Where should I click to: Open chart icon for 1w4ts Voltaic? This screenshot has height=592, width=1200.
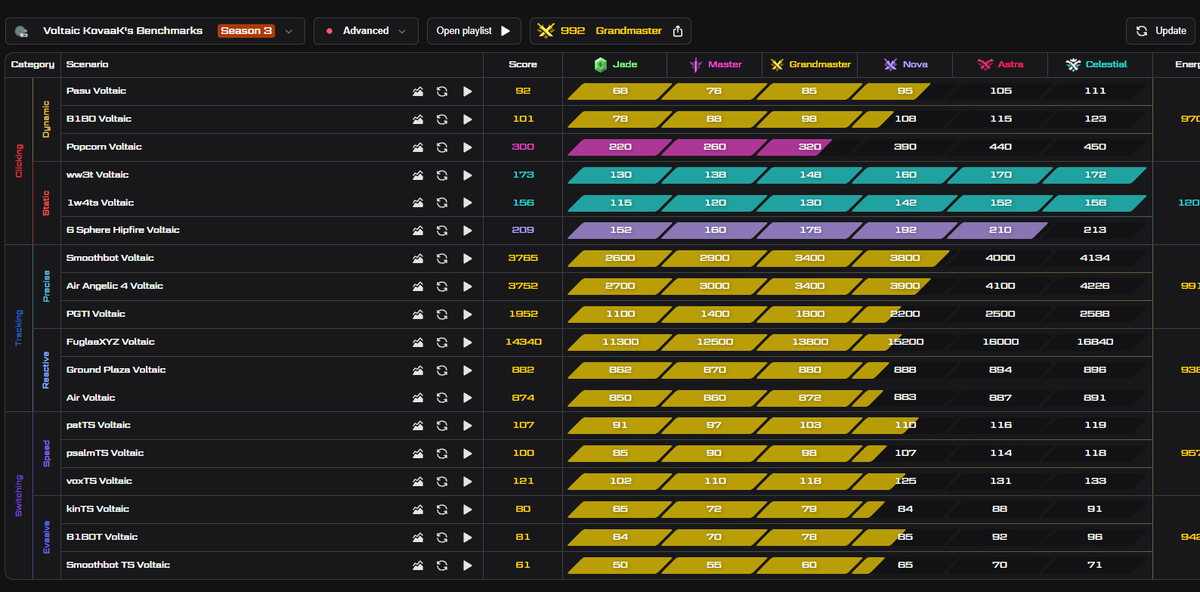click(418, 203)
